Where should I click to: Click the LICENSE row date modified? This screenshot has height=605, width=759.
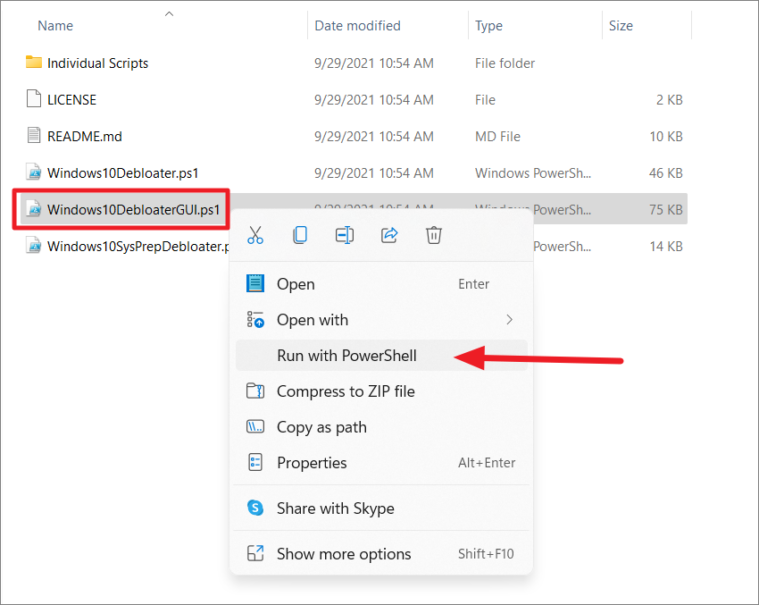coord(374,100)
